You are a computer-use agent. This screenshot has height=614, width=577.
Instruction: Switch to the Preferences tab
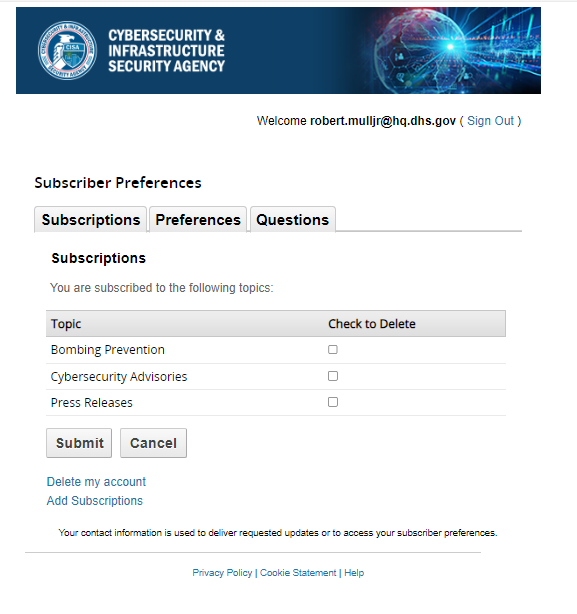pos(198,220)
